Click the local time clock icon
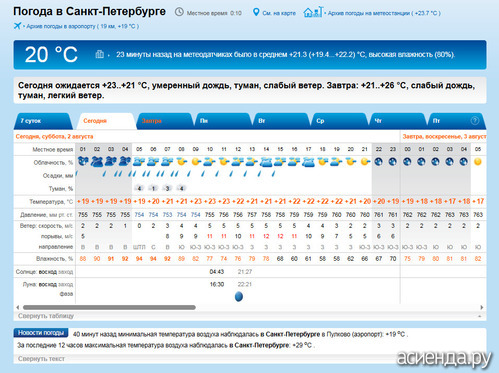Viewport: 499px width, 373px height. [179, 12]
